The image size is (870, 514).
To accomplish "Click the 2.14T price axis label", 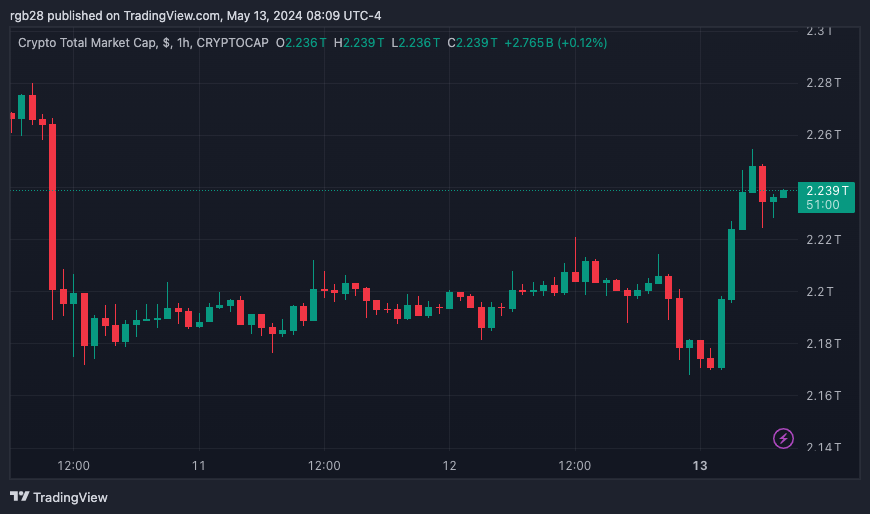I will tap(824, 447).
